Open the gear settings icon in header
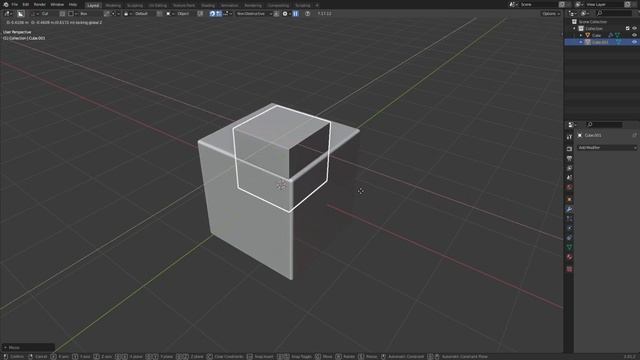This screenshot has height=360, width=640. click(x=285, y=14)
